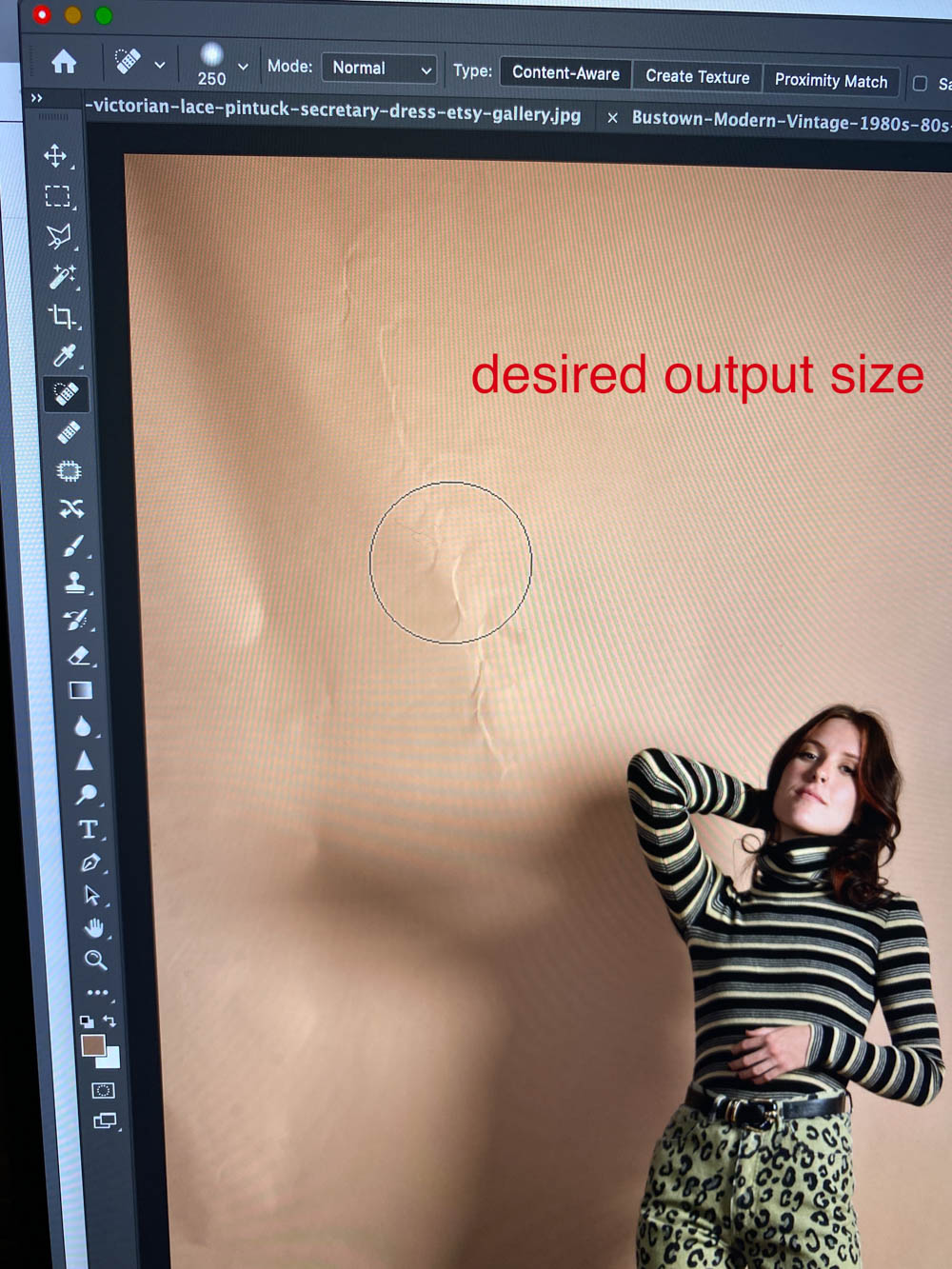Screen dimensions: 952x1269
Task: Go to the Home screen
Action: (64, 62)
